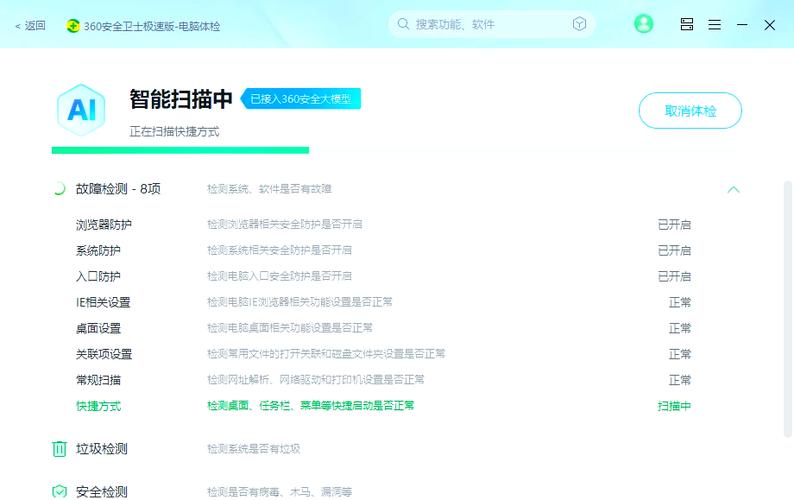This screenshot has height=500, width=794.
Task: Open the green user avatar
Action: pyautogui.click(x=644, y=24)
